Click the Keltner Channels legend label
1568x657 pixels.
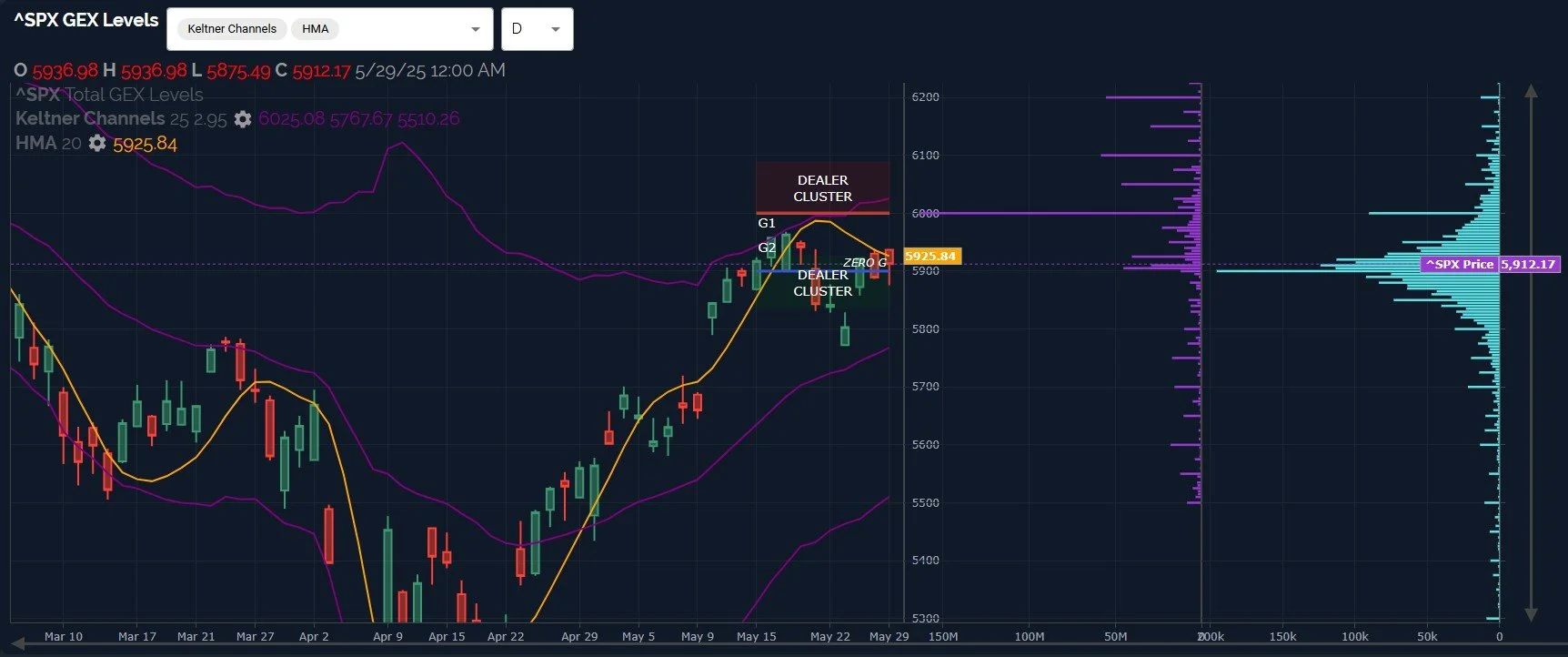pyautogui.click(x=90, y=118)
